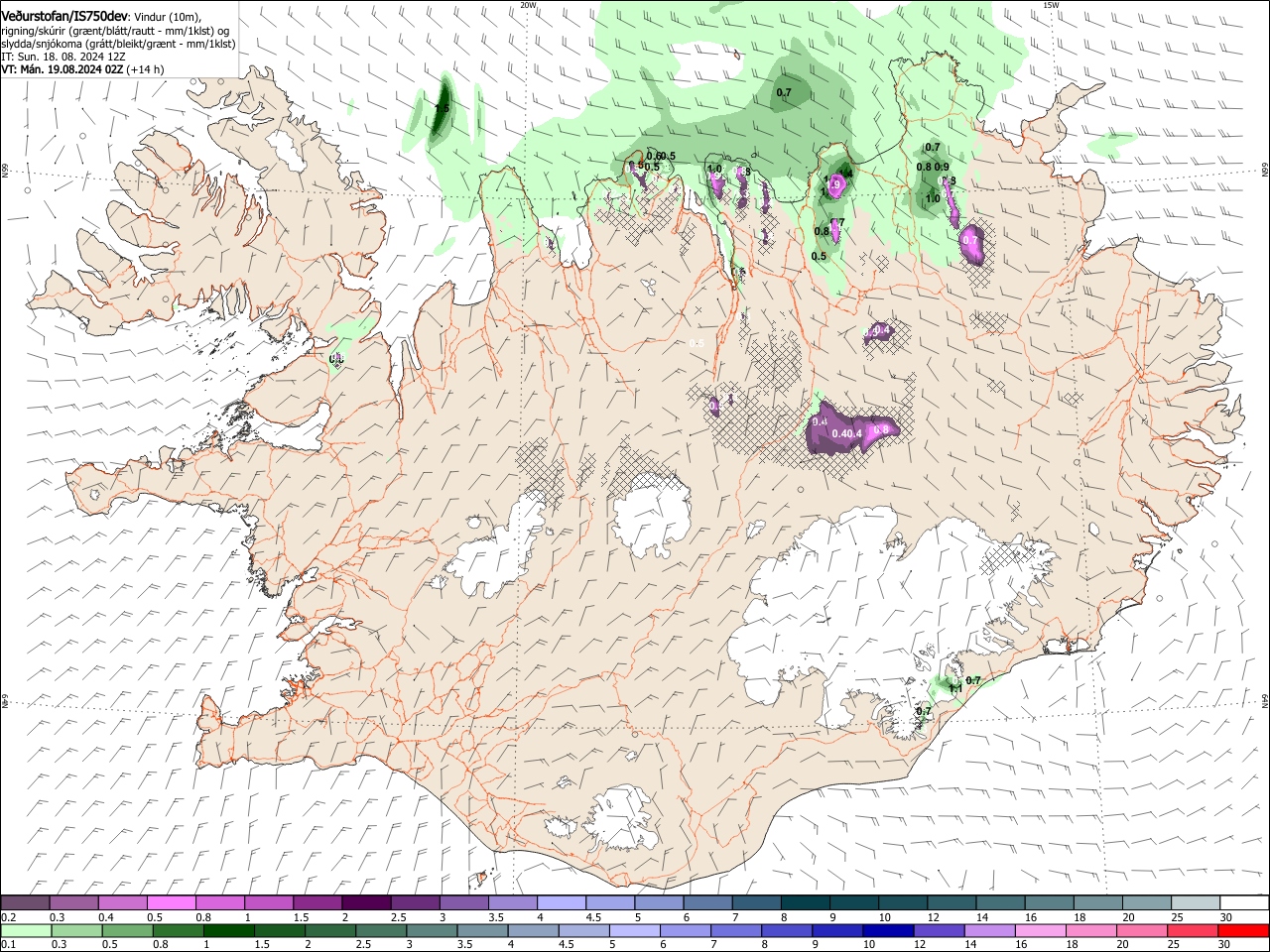Screen dimensions: 1270x952
Task: Select the dark teal 8–9 snow legend swatch
Action: coord(806,902)
